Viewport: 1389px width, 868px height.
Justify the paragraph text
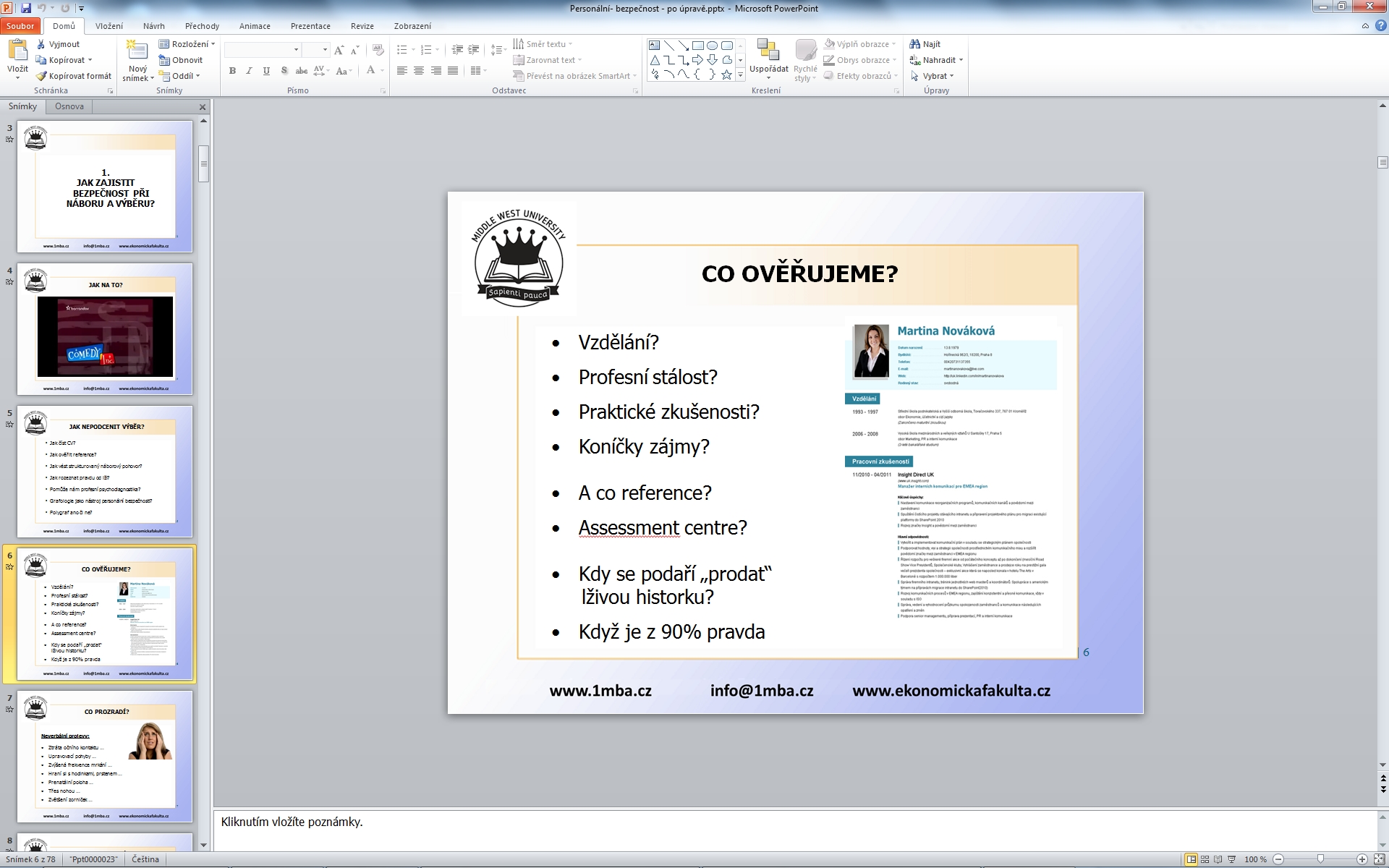453,70
